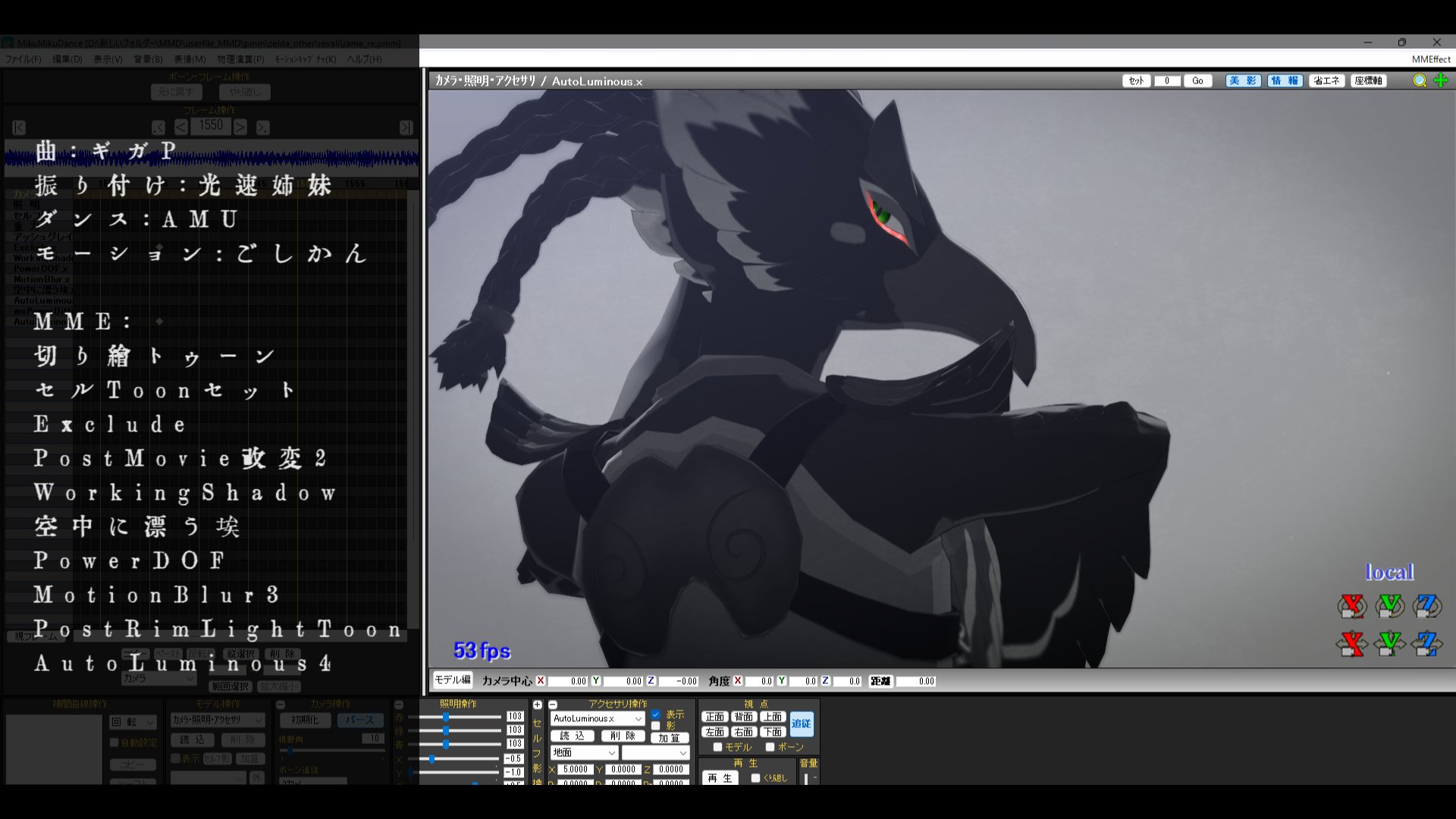Collapse accessory panel with its minus icon
Screen dimensions: 1456x819
(x=553, y=704)
